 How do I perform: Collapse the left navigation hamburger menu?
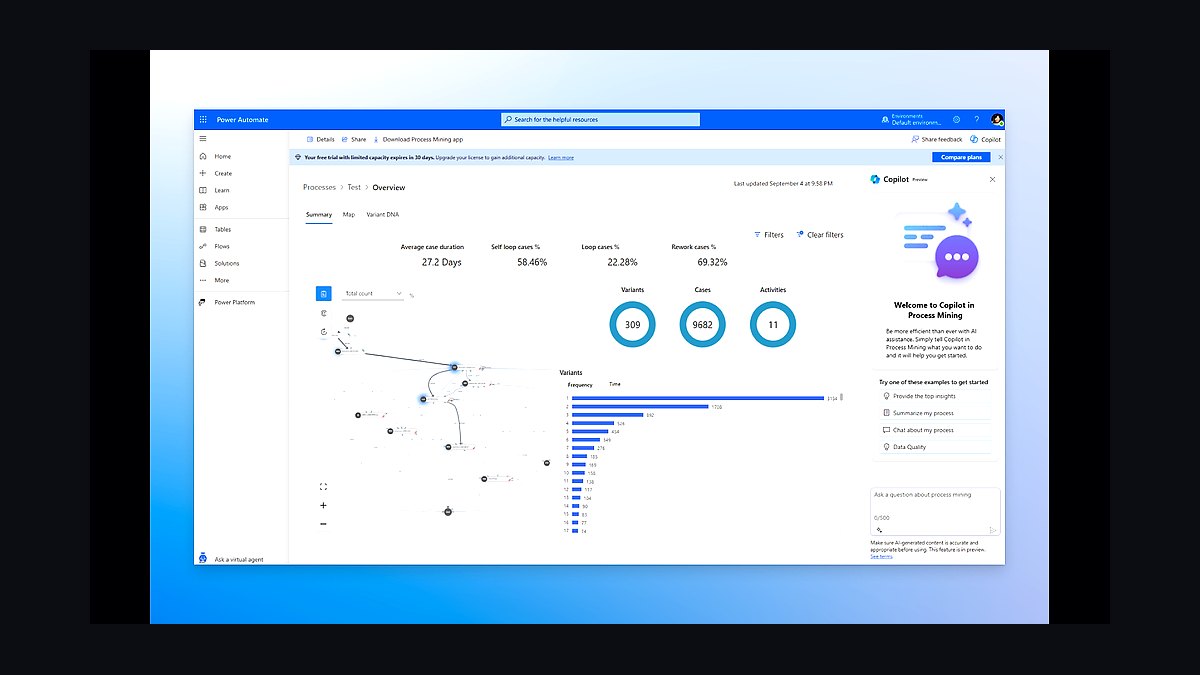pyautogui.click(x=203, y=139)
